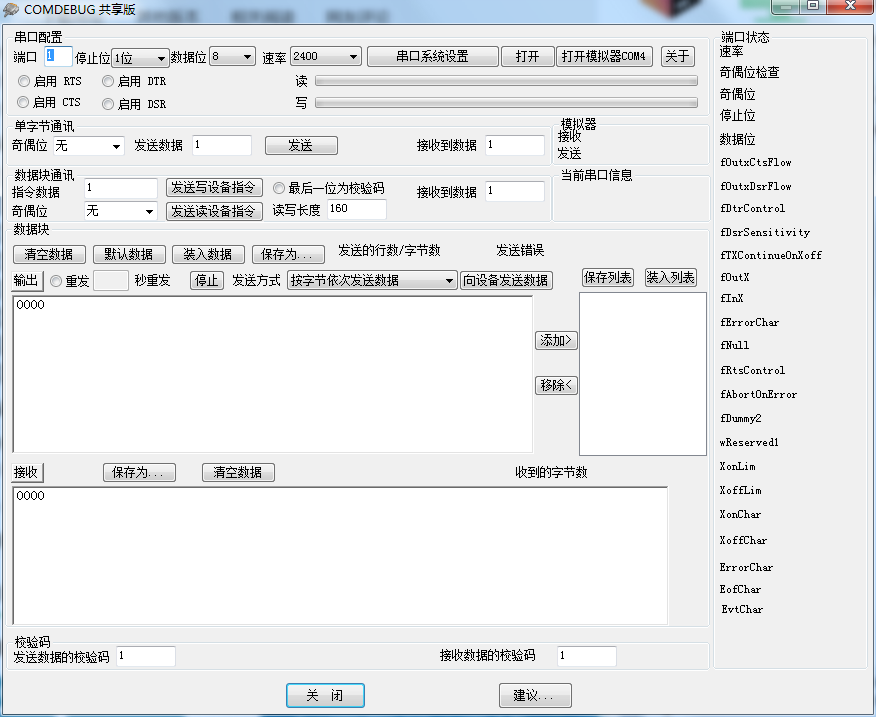
Task: Enable the 启用 RTS radio option
Action: [24, 81]
